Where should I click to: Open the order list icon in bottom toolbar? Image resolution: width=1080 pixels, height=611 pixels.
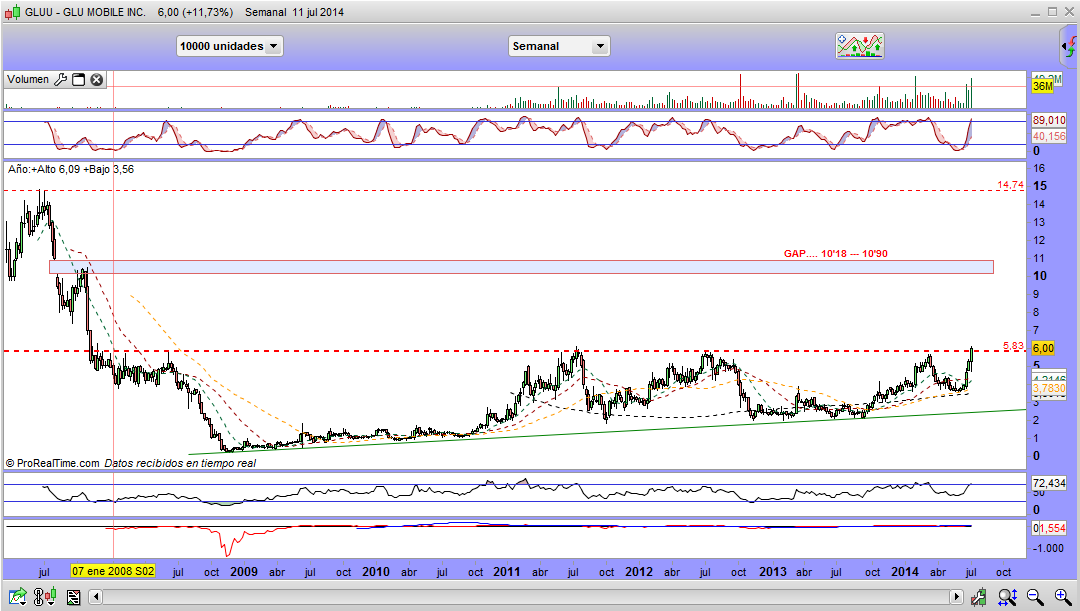coord(73,597)
